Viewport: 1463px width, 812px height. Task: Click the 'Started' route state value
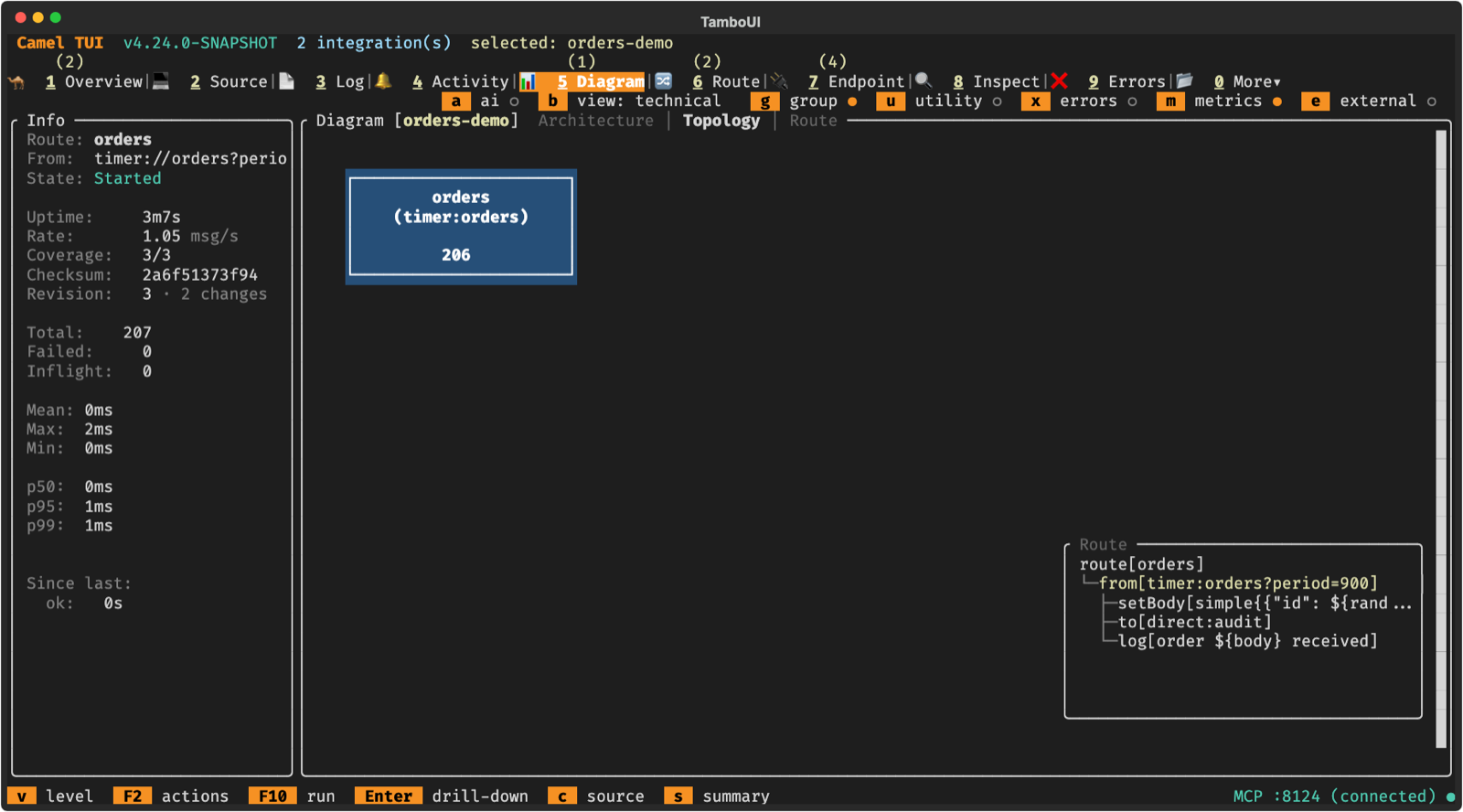(x=127, y=178)
